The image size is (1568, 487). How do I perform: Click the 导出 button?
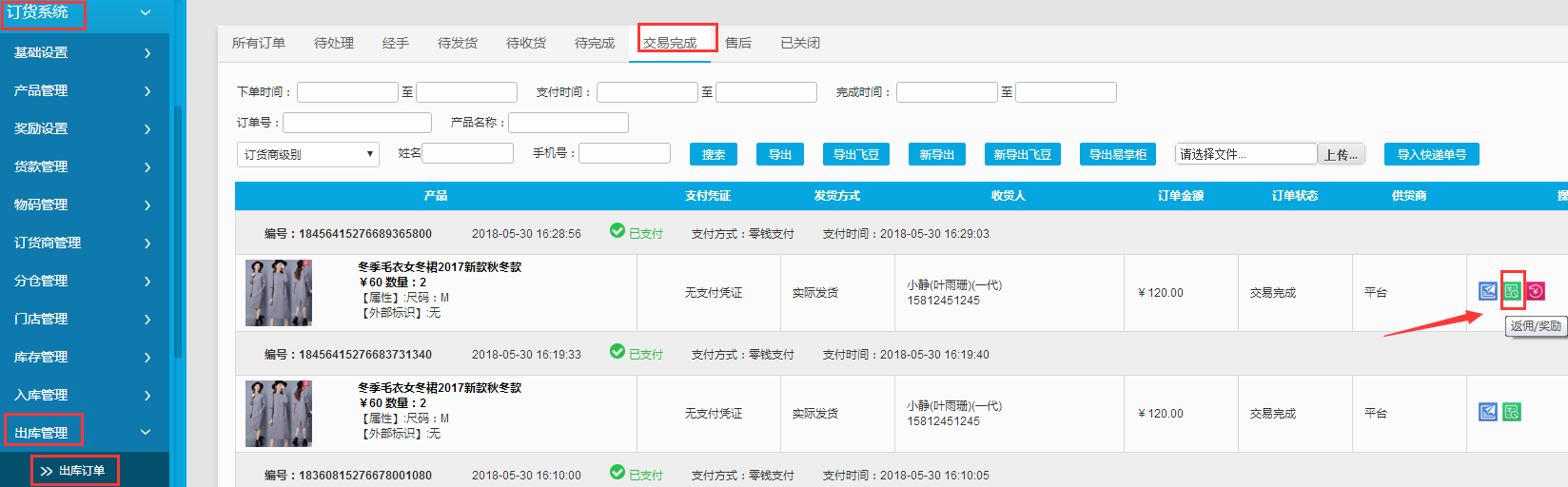coord(780,154)
